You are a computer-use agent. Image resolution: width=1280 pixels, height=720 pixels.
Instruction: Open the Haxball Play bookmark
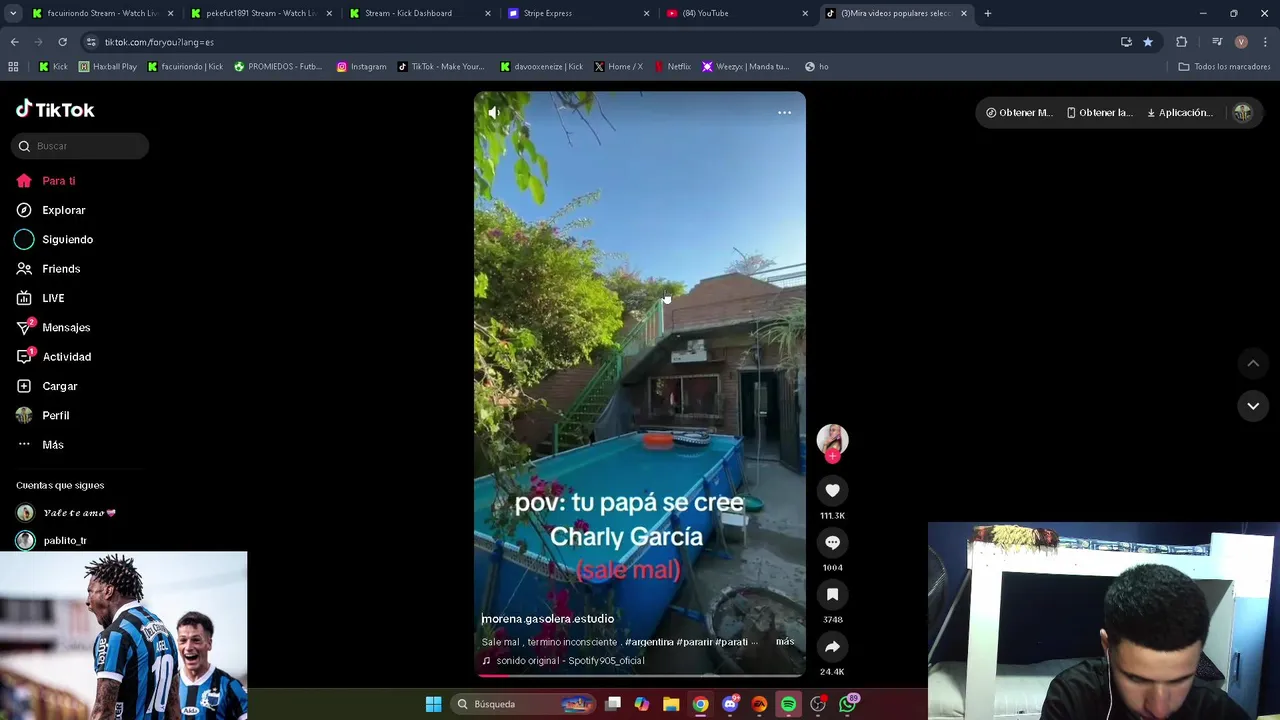pos(107,67)
